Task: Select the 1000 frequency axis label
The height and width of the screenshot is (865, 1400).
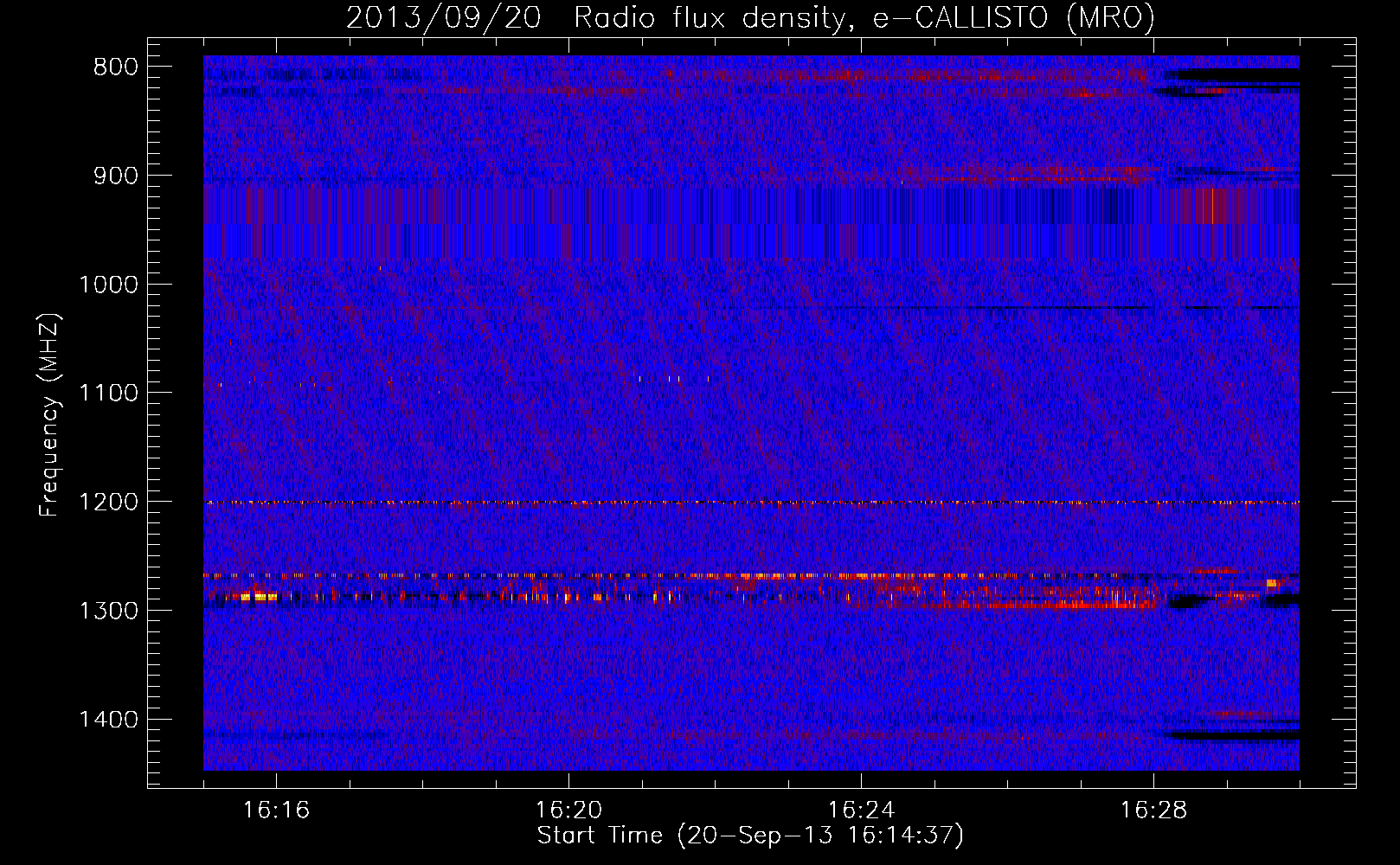Action: (x=108, y=285)
